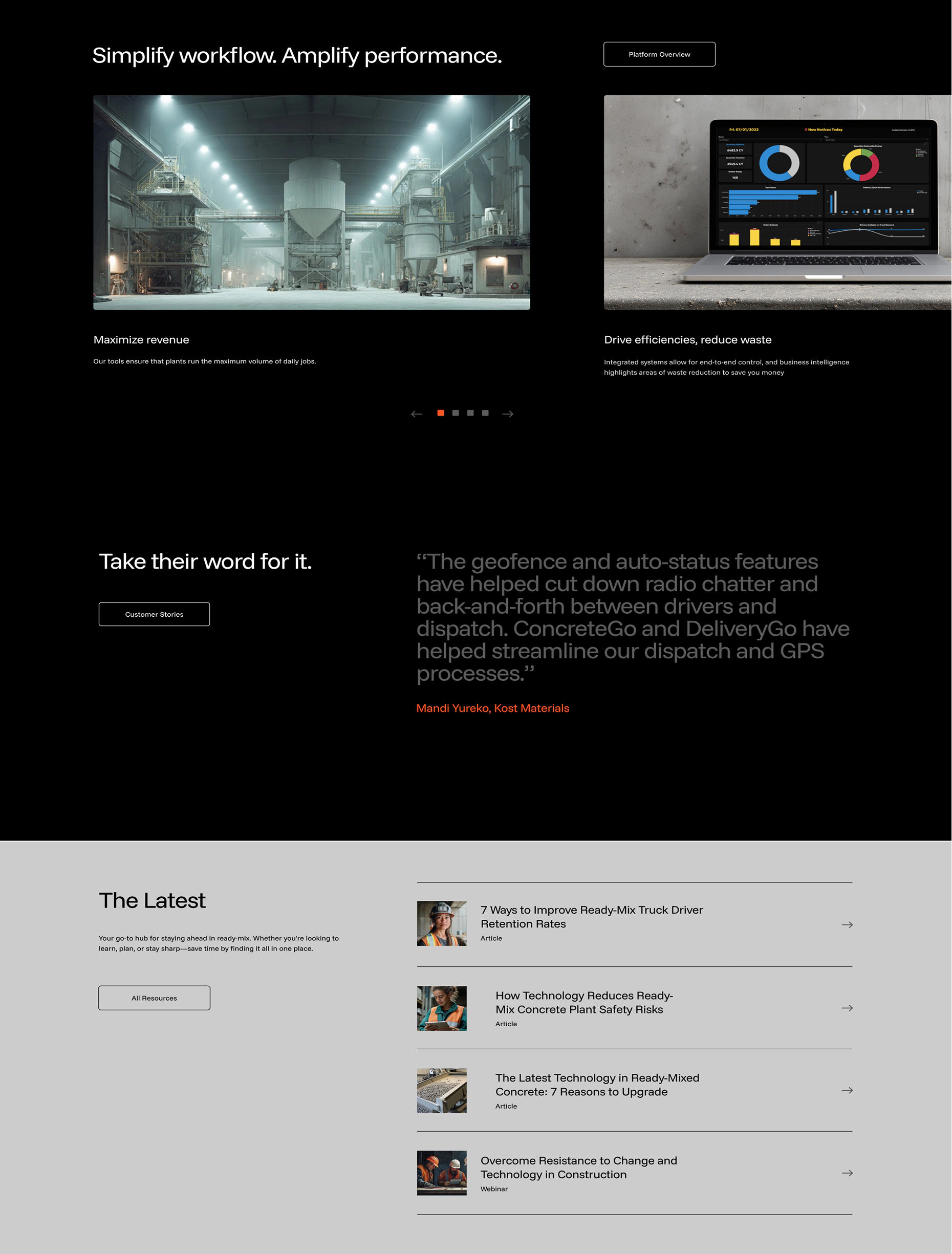Screen dimensions: 952x1254
Task: Open '7 Ways to Improve Ready-Mix' article link
Action: click(591, 917)
